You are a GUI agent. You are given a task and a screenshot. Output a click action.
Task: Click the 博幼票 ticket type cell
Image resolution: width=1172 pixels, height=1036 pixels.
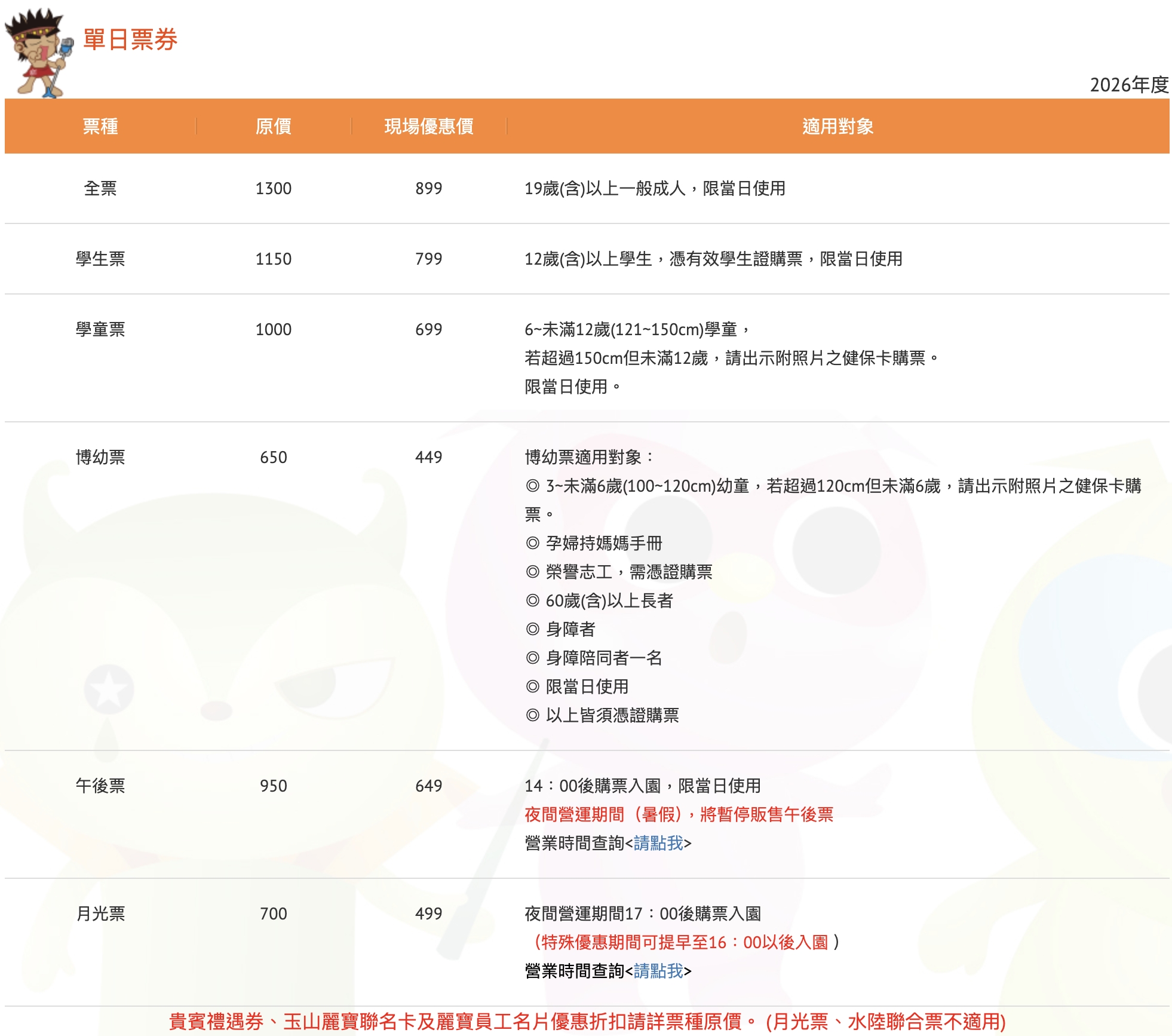coord(100,457)
